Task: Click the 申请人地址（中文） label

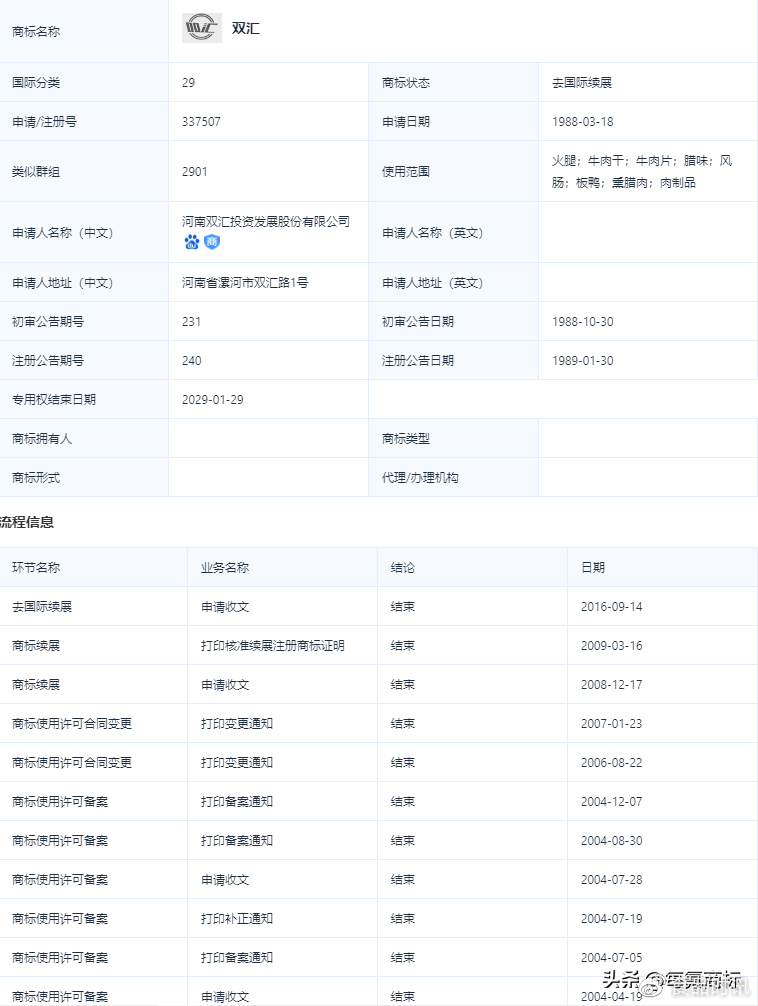Action: (62, 282)
